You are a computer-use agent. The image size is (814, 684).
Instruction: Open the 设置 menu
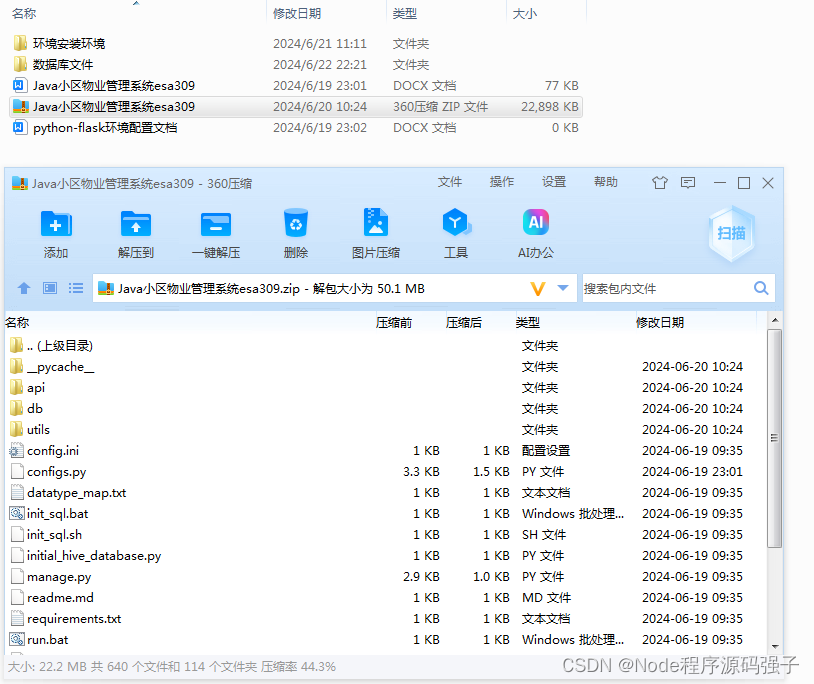pyautogui.click(x=553, y=183)
